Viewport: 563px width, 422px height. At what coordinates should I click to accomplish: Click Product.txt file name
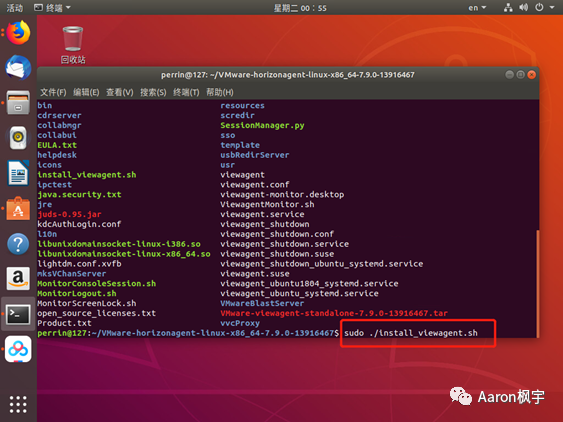(64, 323)
